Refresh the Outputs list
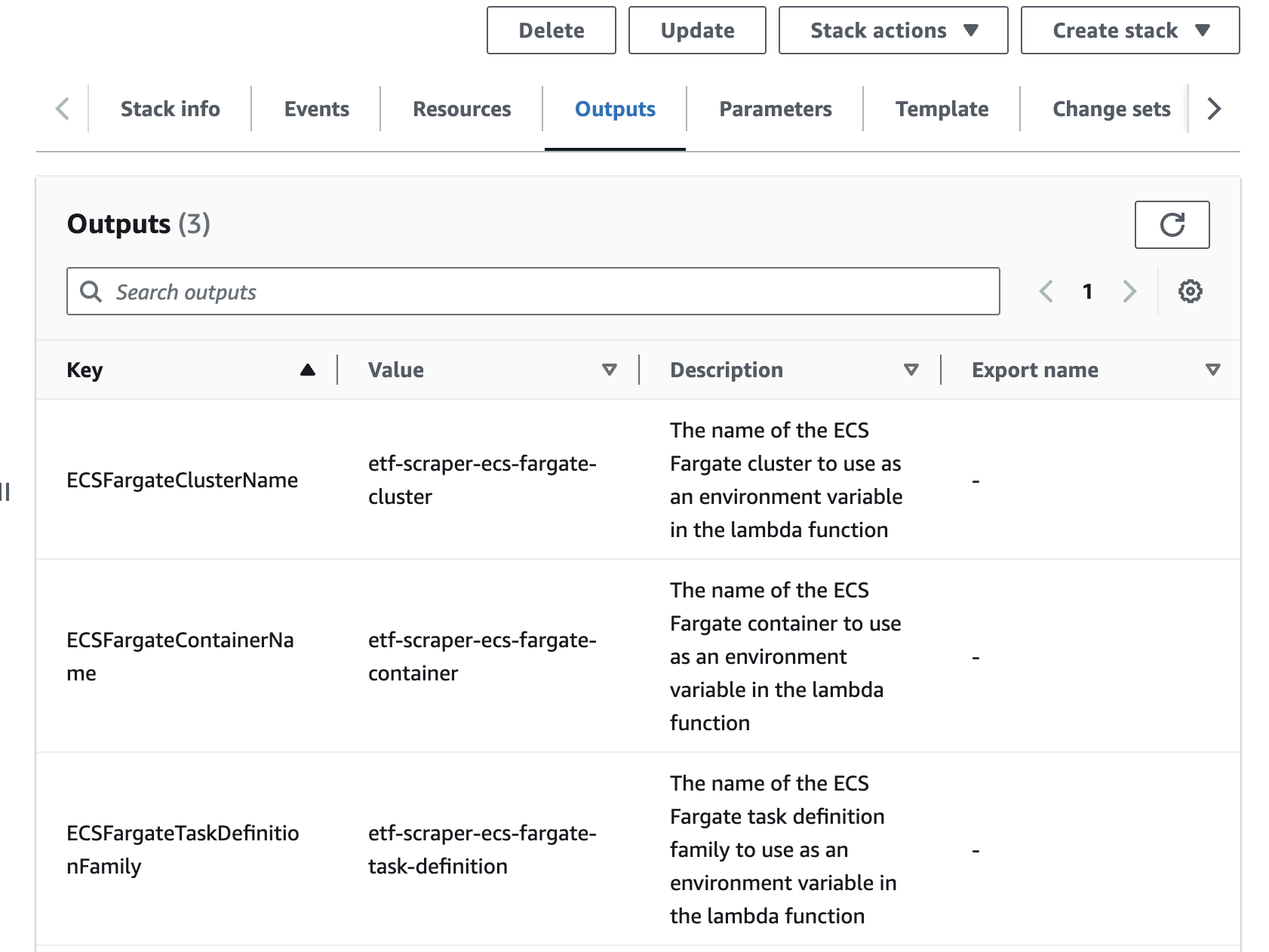1269x952 pixels. click(x=1172, y=225)
